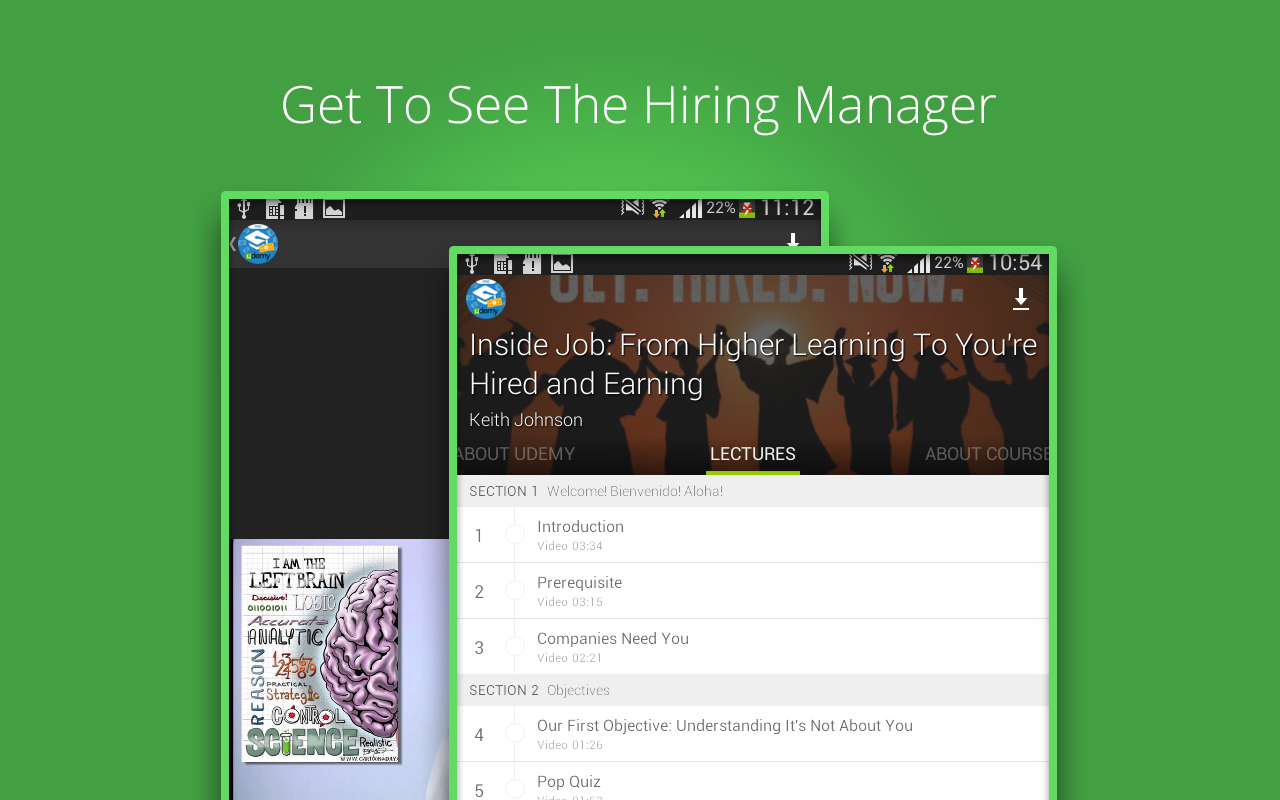Viewport: 1280px width, 800px height.
Task: Tap the progress circle for Prerequisite lecture
Action: (x=515, y=591)
